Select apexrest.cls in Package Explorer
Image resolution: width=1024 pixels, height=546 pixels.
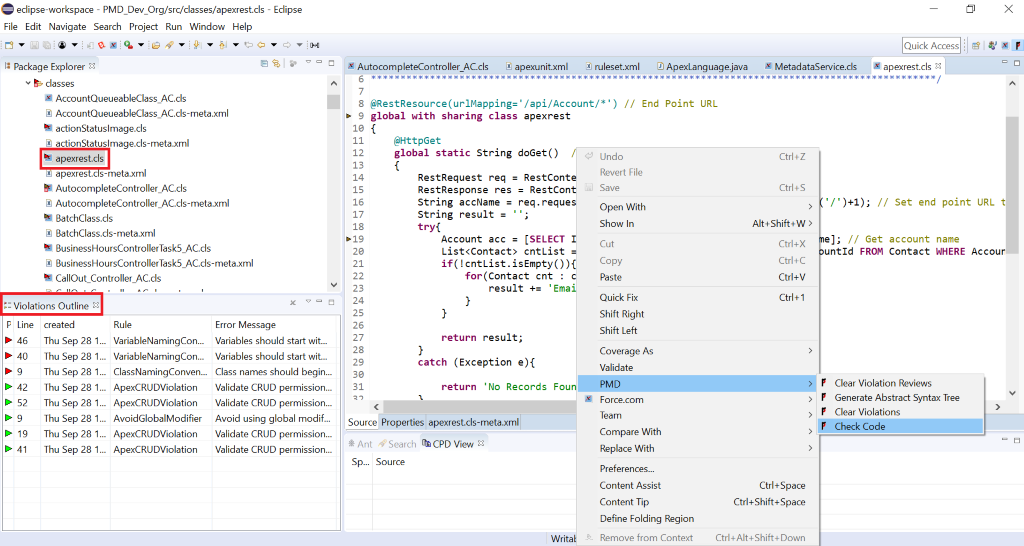tap(79, 158)
